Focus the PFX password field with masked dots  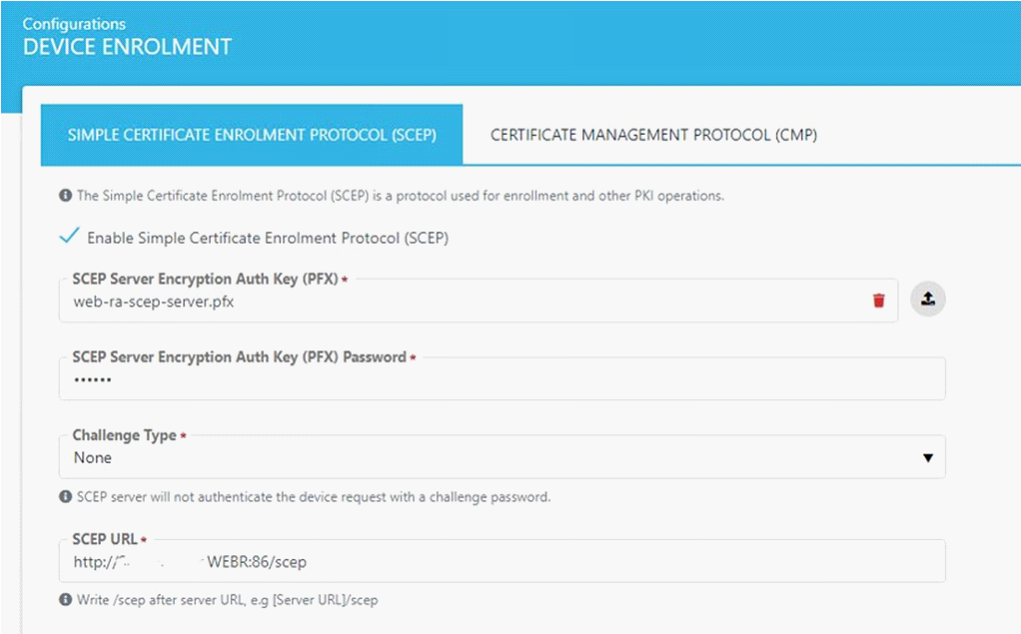click(x=500, y=380)
